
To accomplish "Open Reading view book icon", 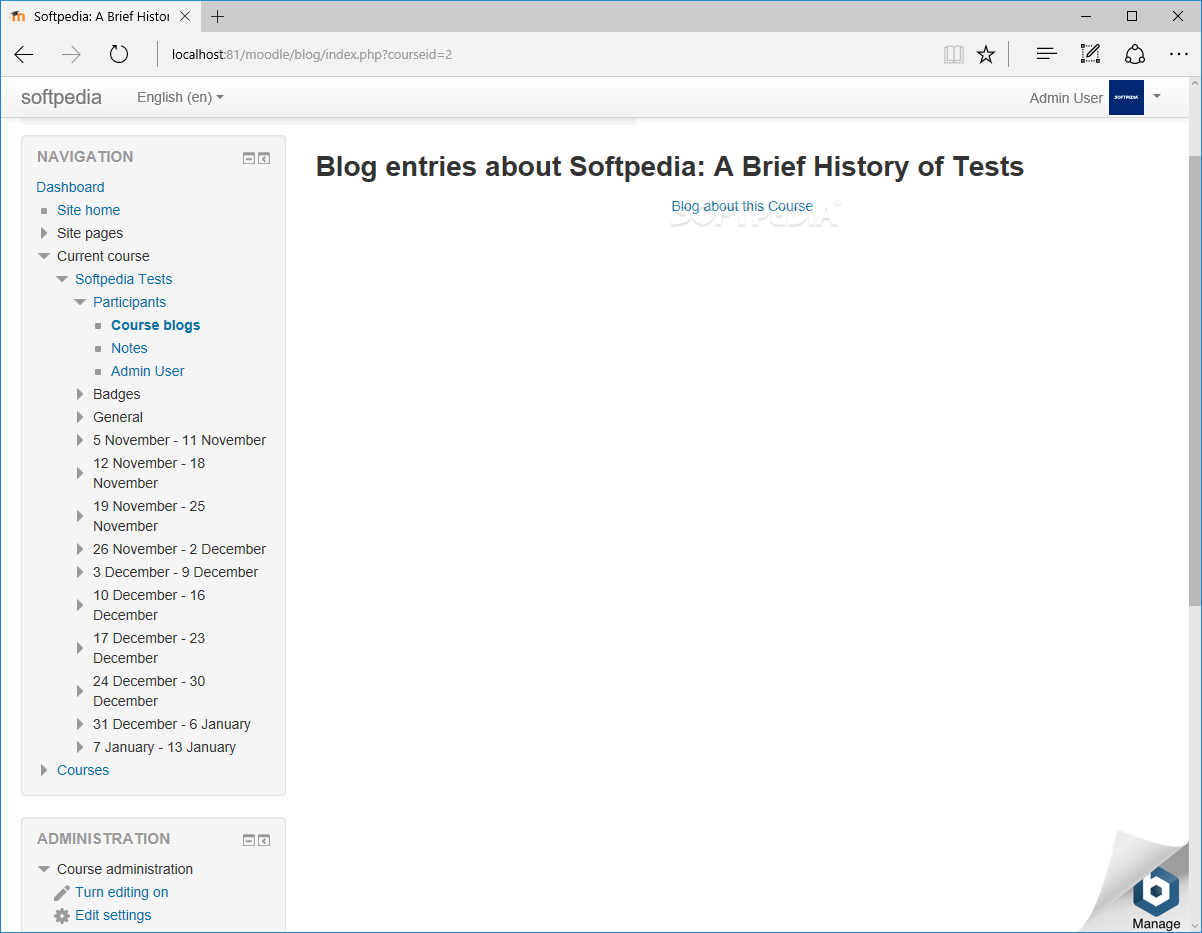I will point(954,54).
